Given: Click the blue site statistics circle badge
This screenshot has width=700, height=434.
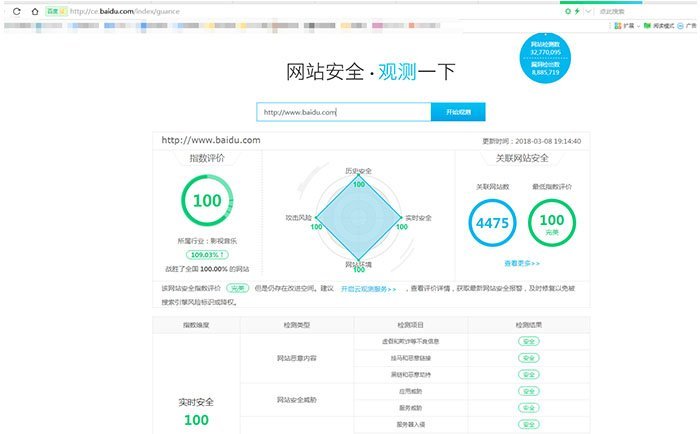Looking at the screenshot, I should [552, 58].
